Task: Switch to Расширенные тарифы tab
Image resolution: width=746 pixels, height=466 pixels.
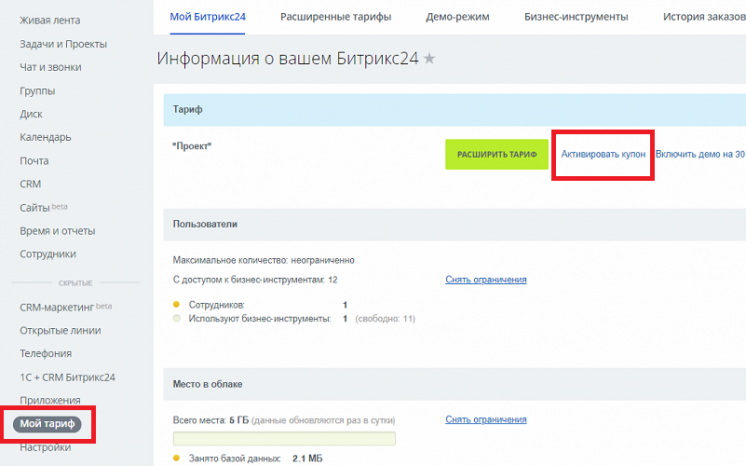Action: tap(335, 17)
